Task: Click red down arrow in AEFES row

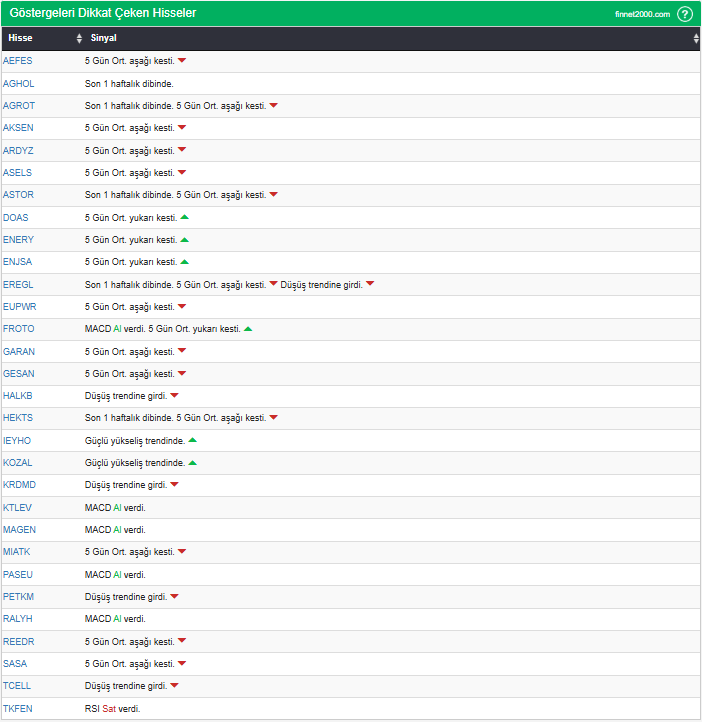Action: click(182, 60)
